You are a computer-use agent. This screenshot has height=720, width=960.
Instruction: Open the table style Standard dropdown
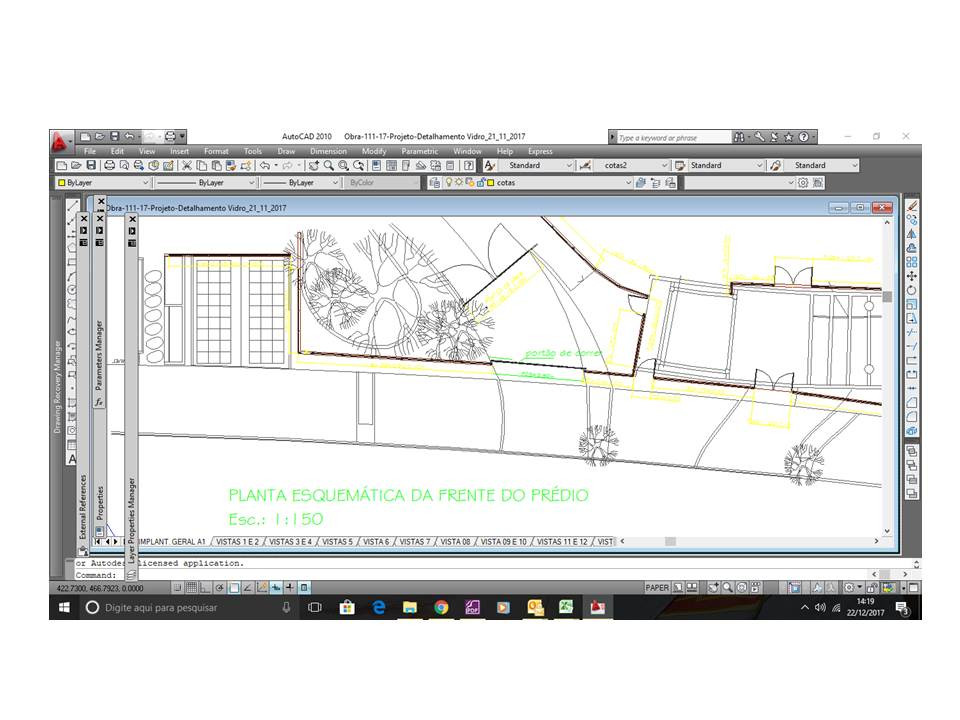coord(726,165)
